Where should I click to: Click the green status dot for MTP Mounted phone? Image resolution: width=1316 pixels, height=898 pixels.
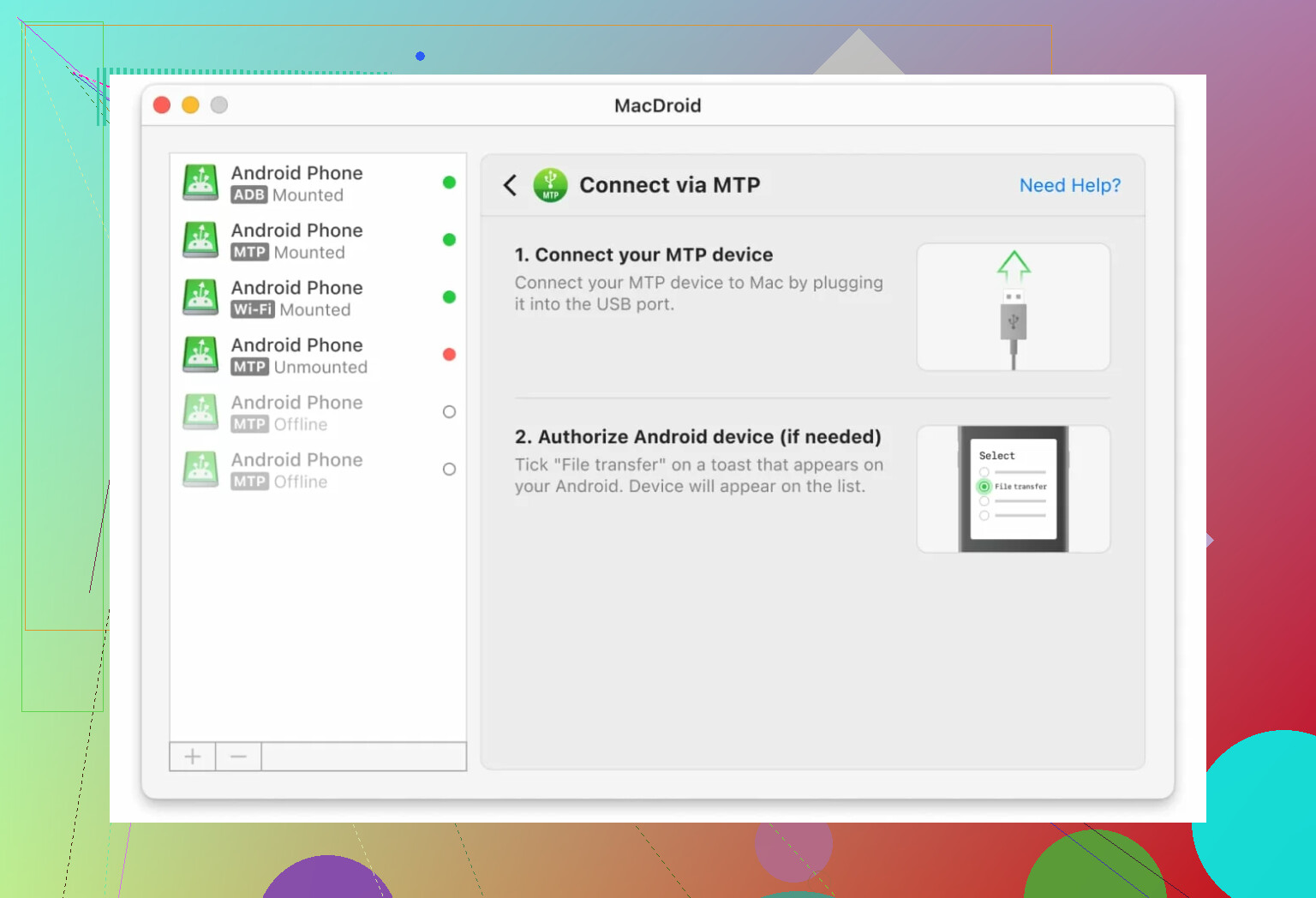449,240
